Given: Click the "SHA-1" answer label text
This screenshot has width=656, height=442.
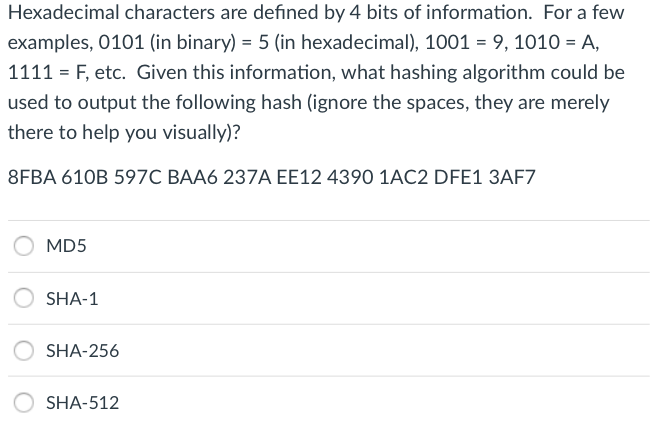Looking at the screenshot, I should click(72, 299).
